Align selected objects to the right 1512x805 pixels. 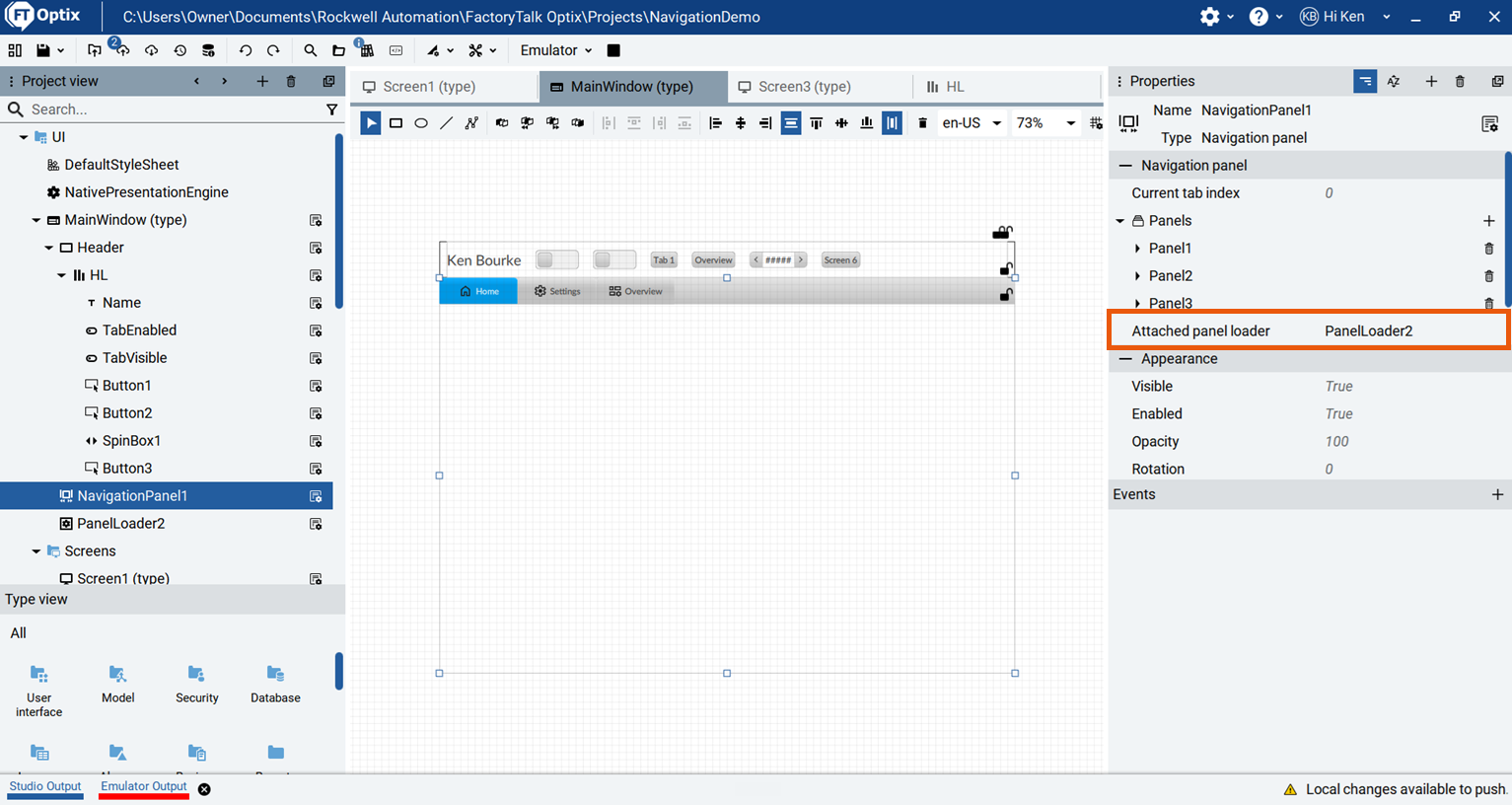[765, 123]
